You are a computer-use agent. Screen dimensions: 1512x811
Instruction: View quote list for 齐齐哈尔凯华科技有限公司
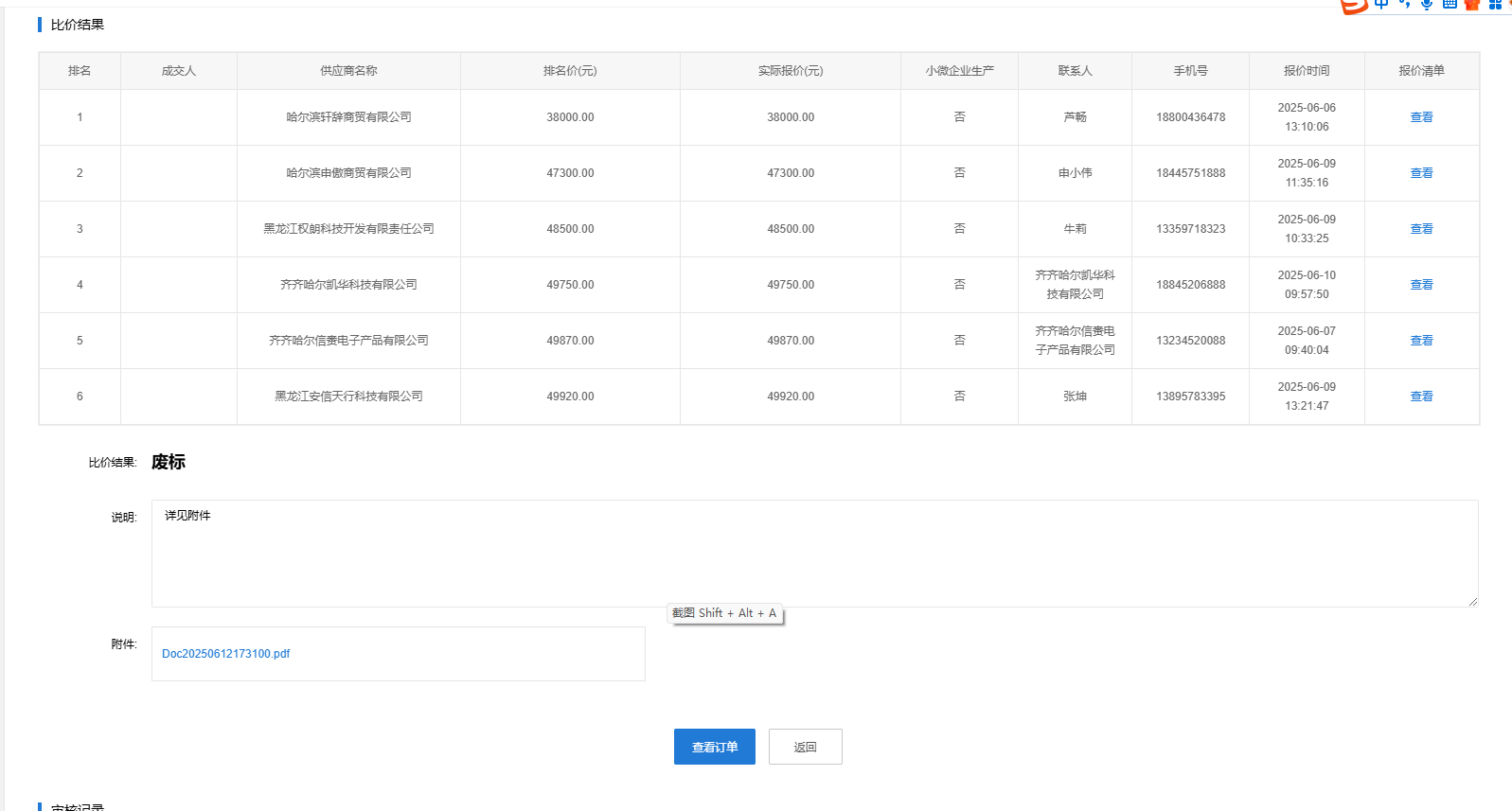(1421, 285)
